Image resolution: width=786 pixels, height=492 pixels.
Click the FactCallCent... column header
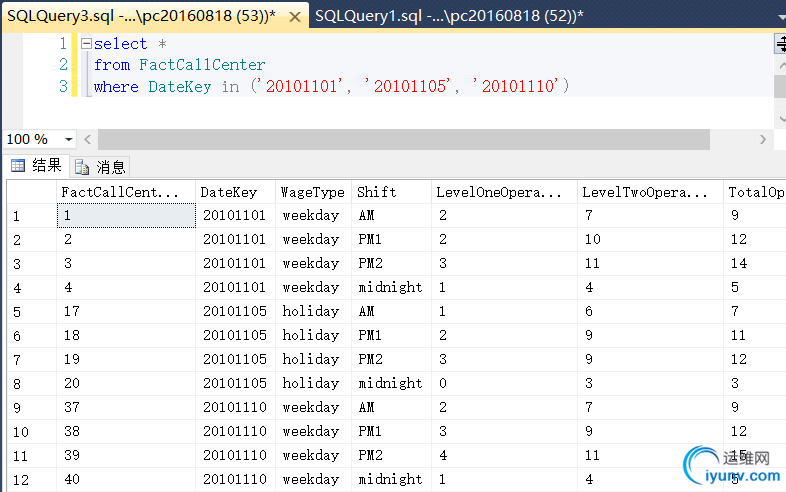[125, 192]
